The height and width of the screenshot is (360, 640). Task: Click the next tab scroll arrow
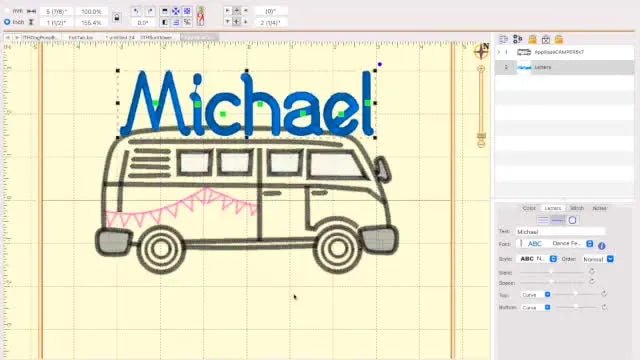(17, 37)
